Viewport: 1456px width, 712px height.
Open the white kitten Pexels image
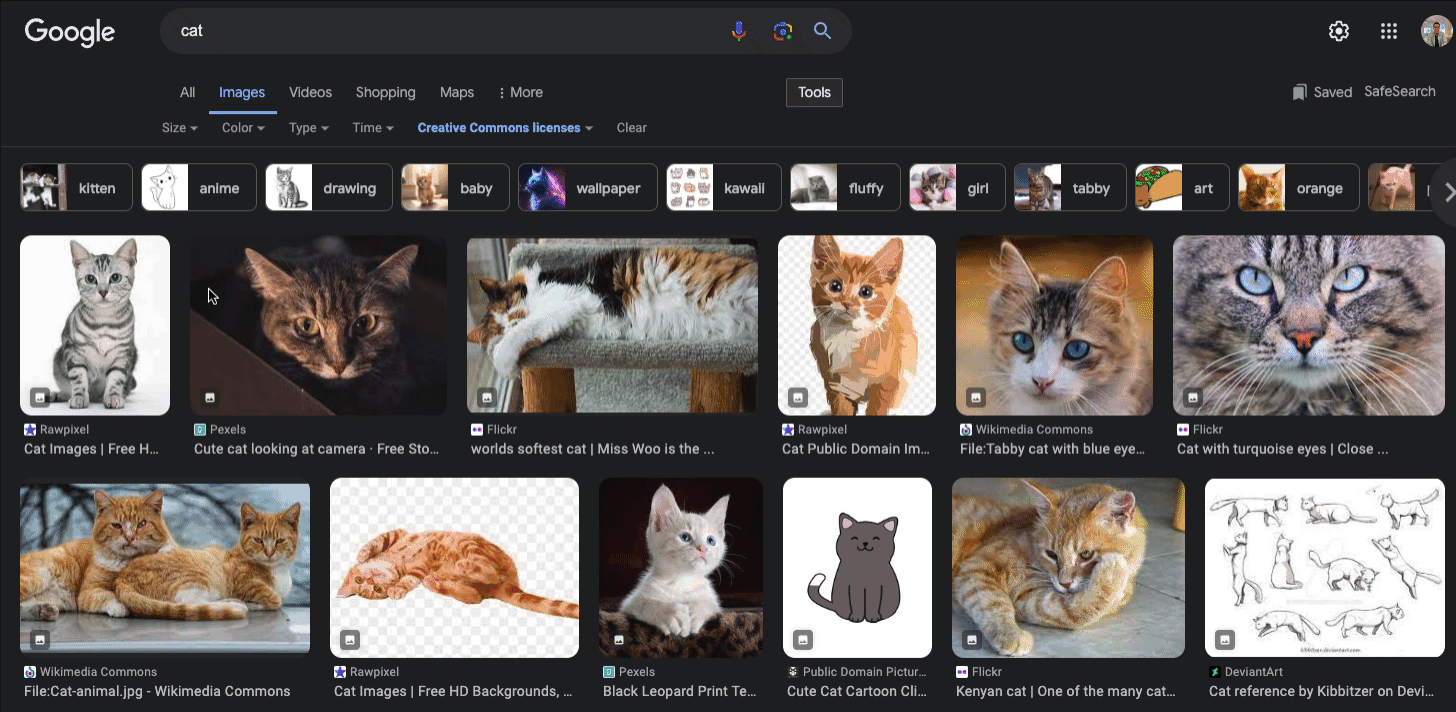(x=681, y=568)
